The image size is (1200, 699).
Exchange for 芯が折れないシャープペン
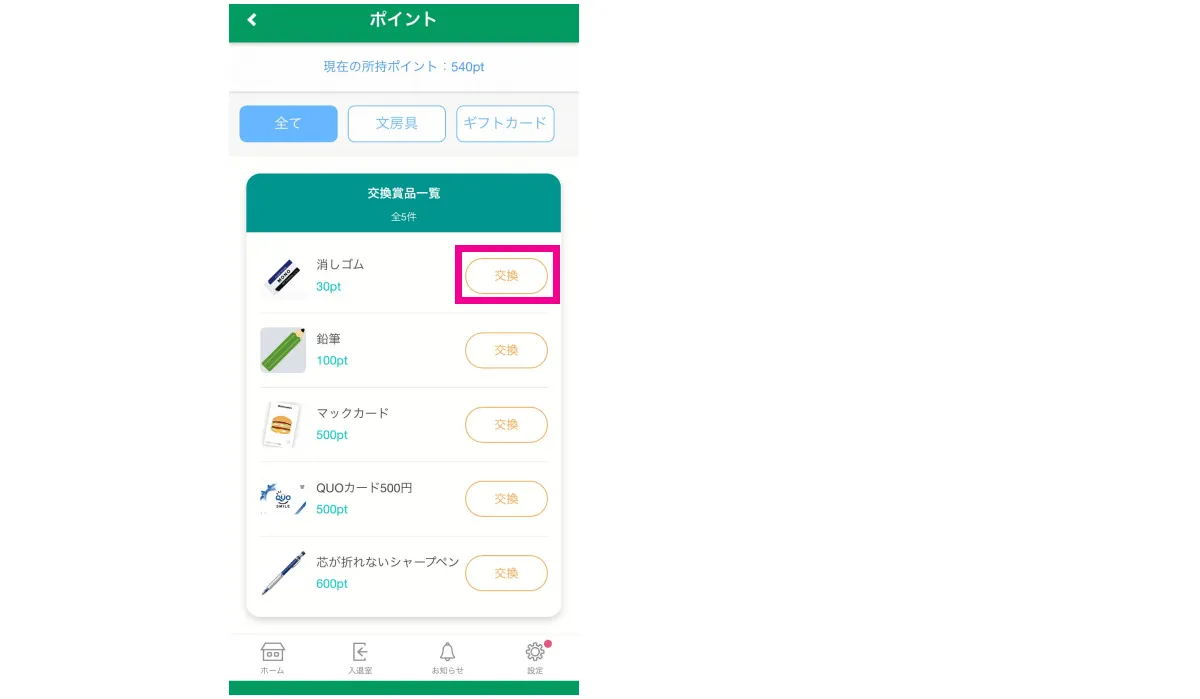[x=506, y=573]
